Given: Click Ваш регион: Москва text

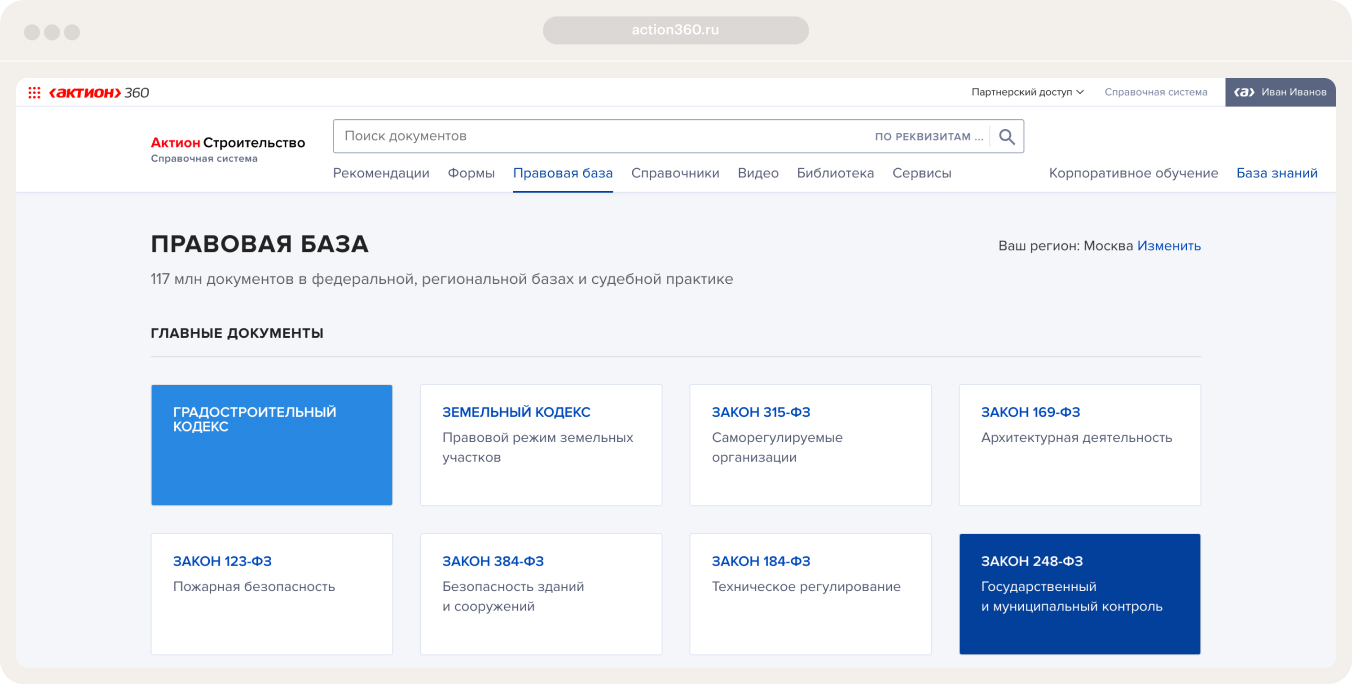Looking at the screenshot, I should (1066, 246).
